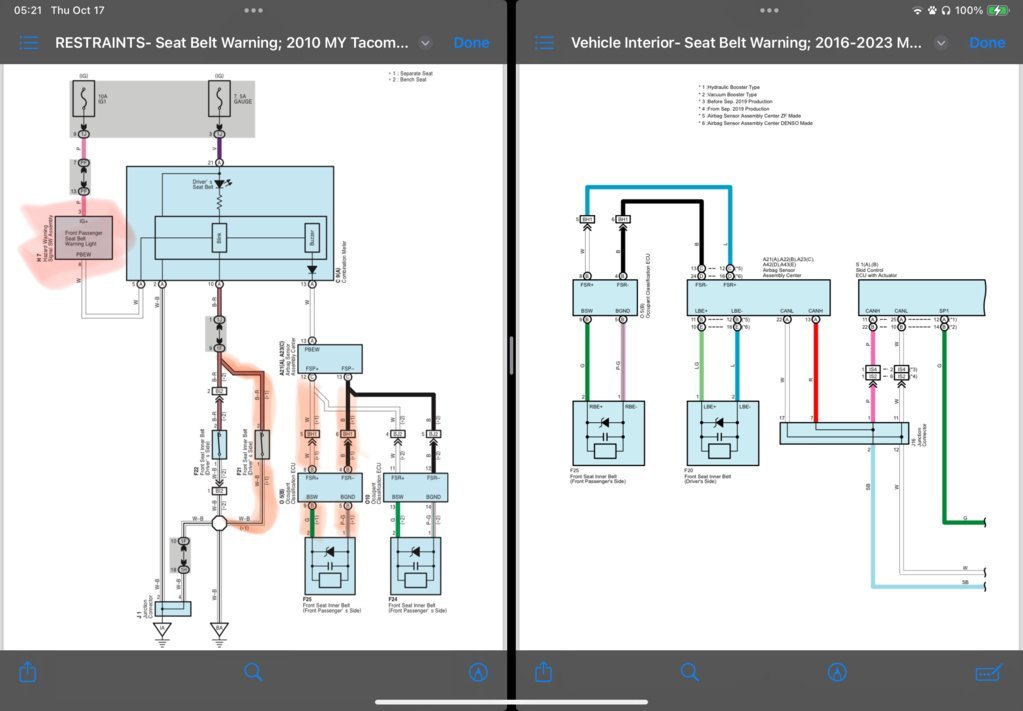The width and height of the screenshot is (1023, 711).
Task: Open the sidebar list in the Vehicle Interior document
Action: (x=544, y=43)
